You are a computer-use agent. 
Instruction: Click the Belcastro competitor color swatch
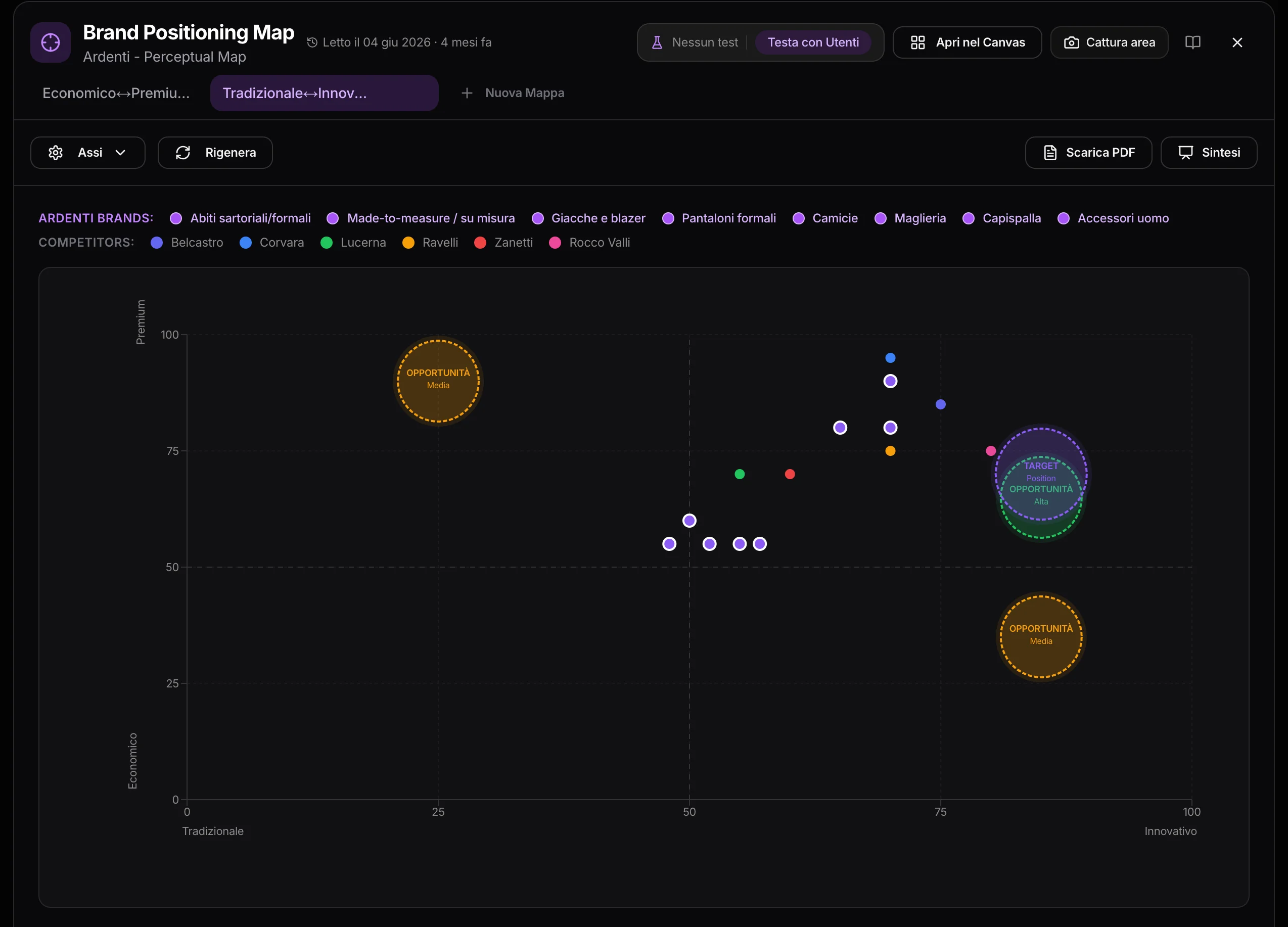coord(157,243)
